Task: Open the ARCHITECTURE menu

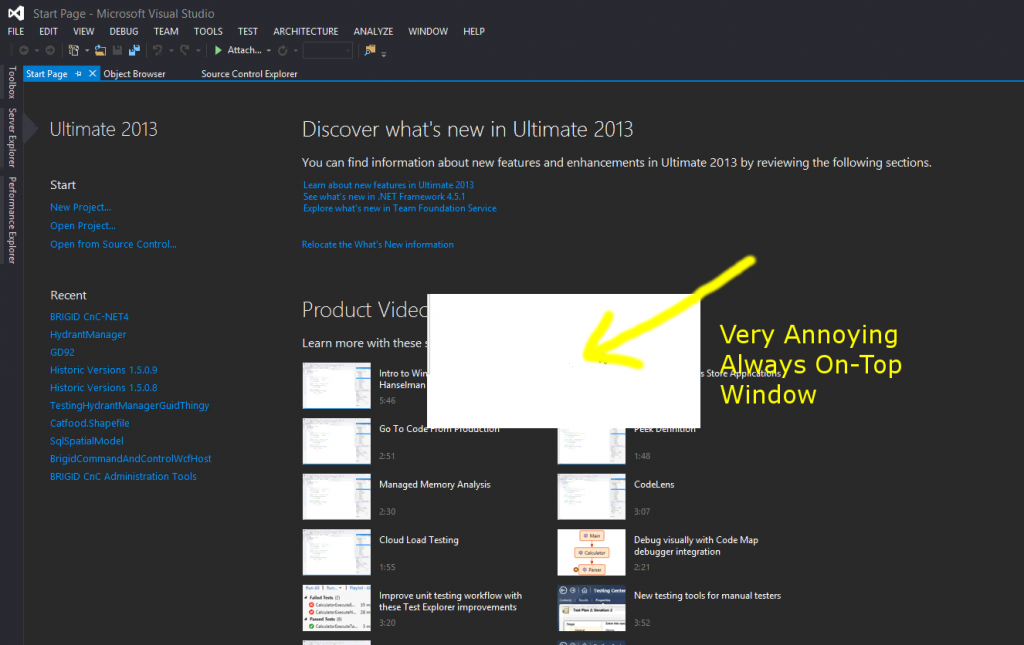Action: click(x=306, y=31)
